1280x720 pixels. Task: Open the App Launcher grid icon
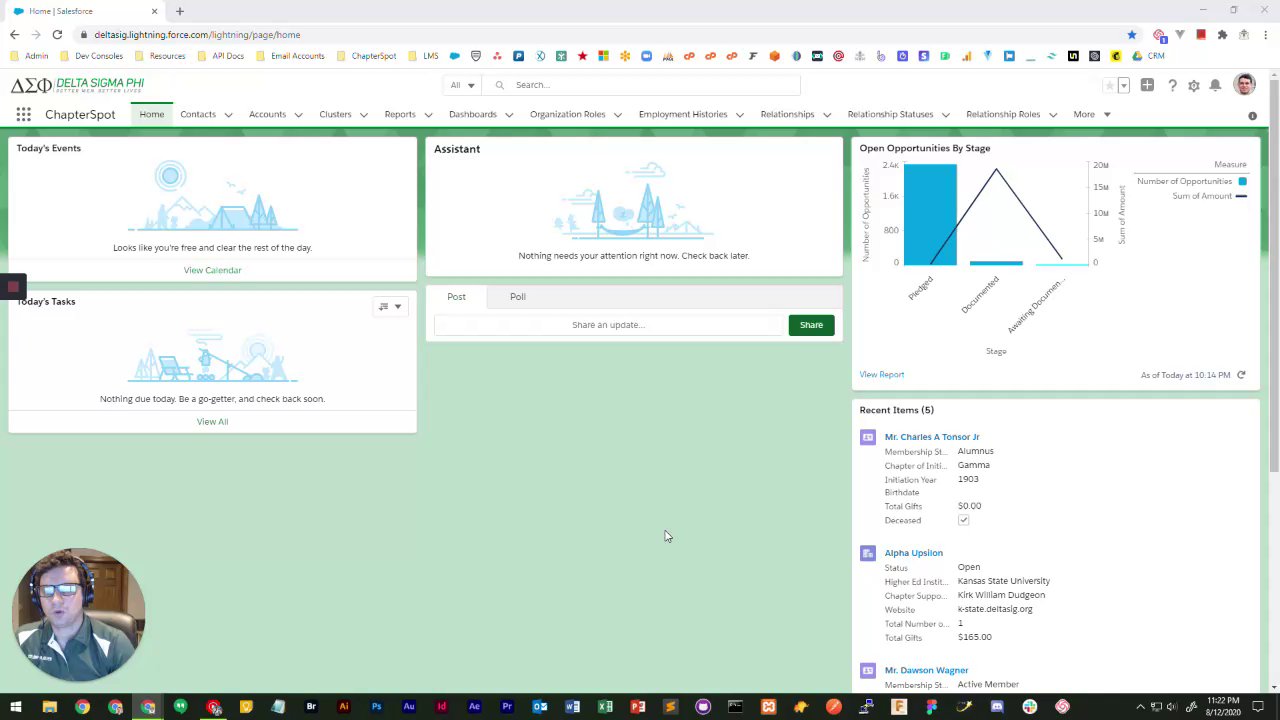tap(23, 115)
